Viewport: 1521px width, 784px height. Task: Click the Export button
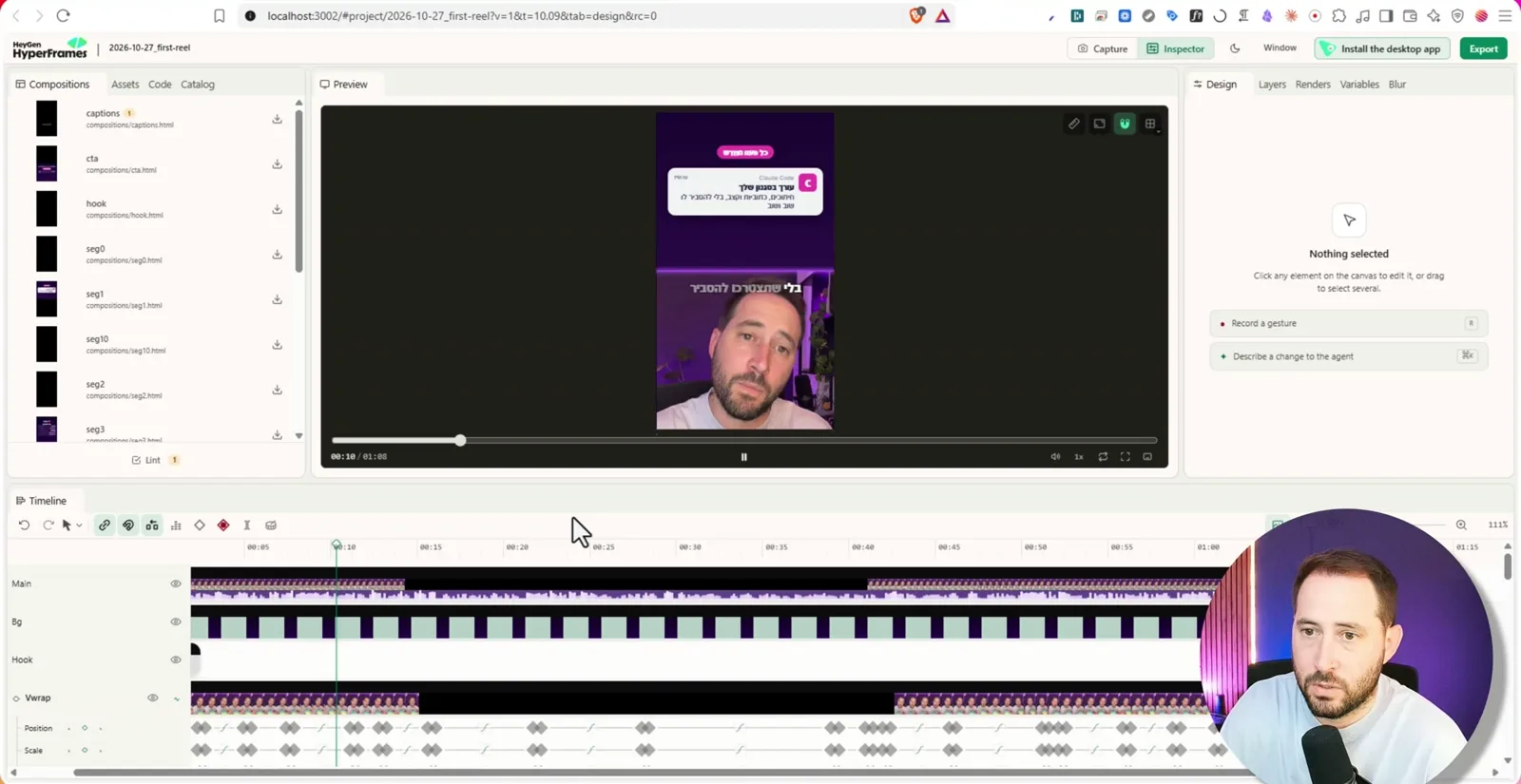click(1483, 48)
